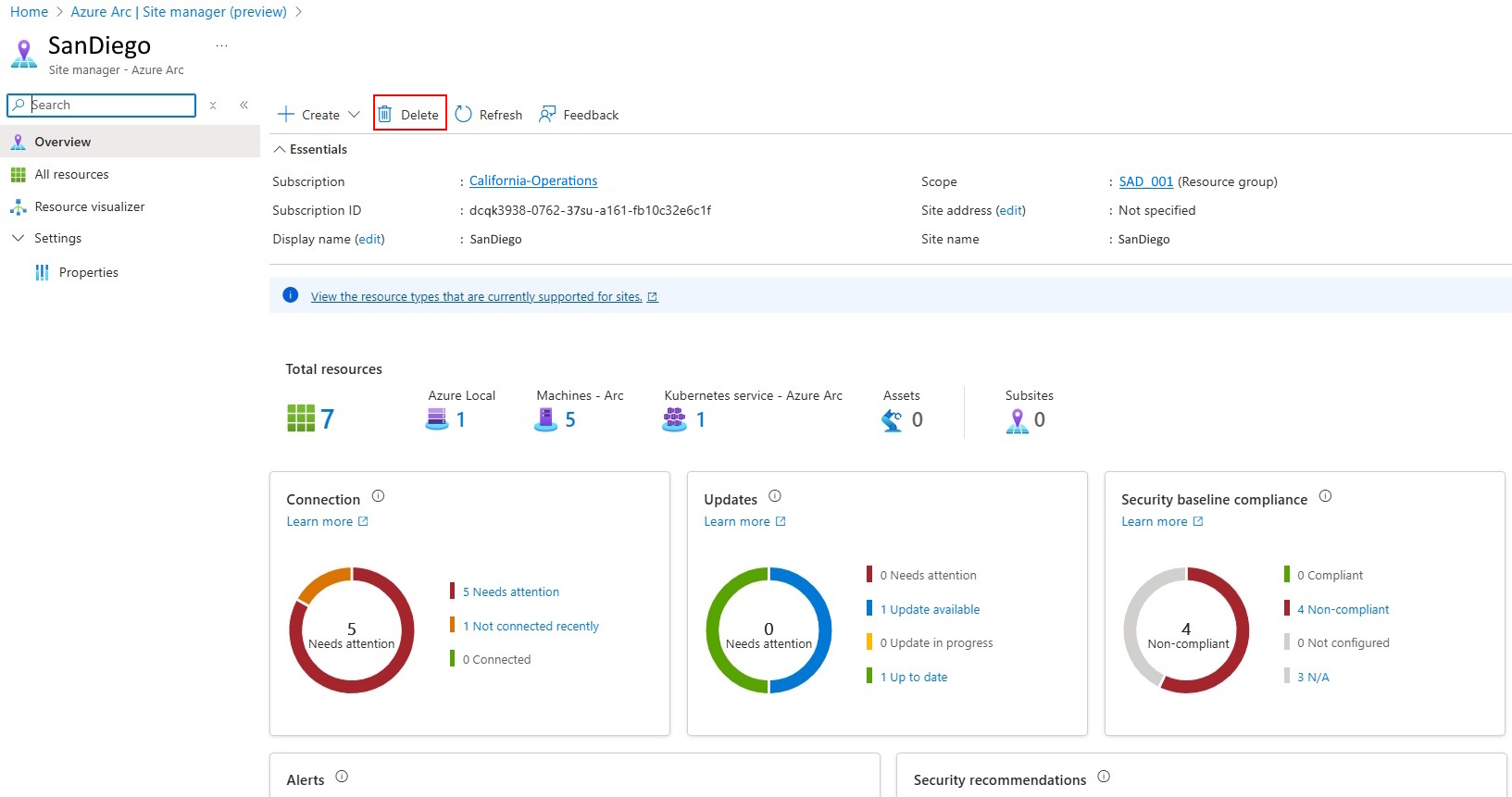This screenshot has height=797, width=1512.
Task: Click external link icon after supported resource types link
Action: click(x=653, y=297)
